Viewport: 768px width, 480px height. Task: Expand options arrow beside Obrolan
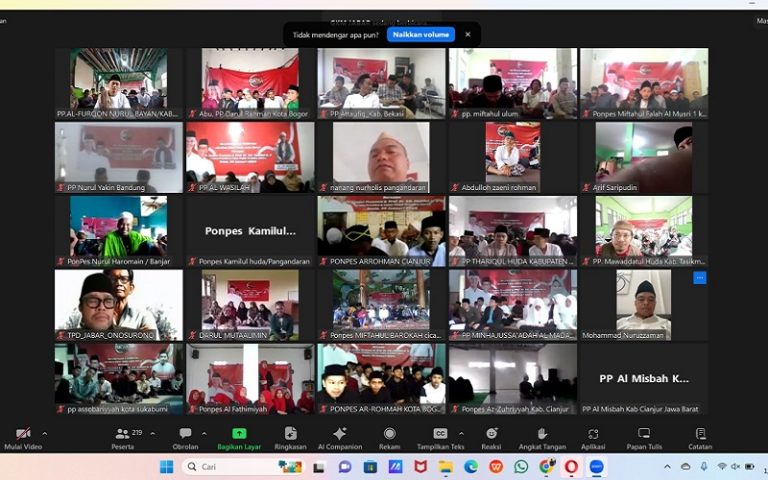(205, 433)
